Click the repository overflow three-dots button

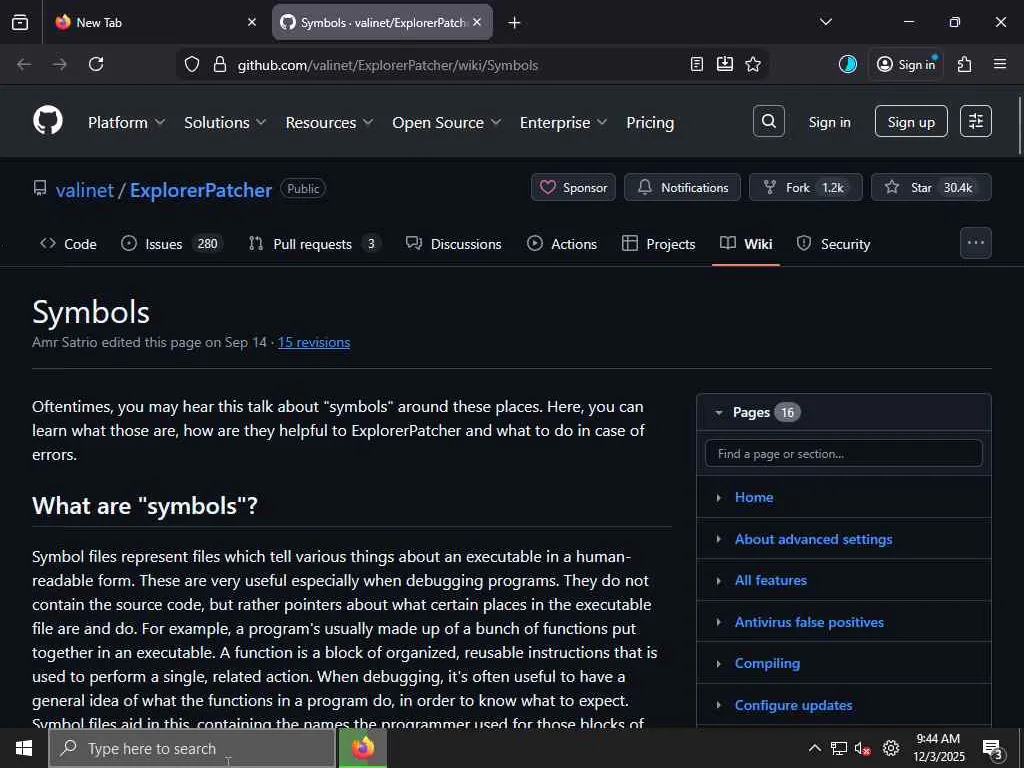tap(976, 243)
